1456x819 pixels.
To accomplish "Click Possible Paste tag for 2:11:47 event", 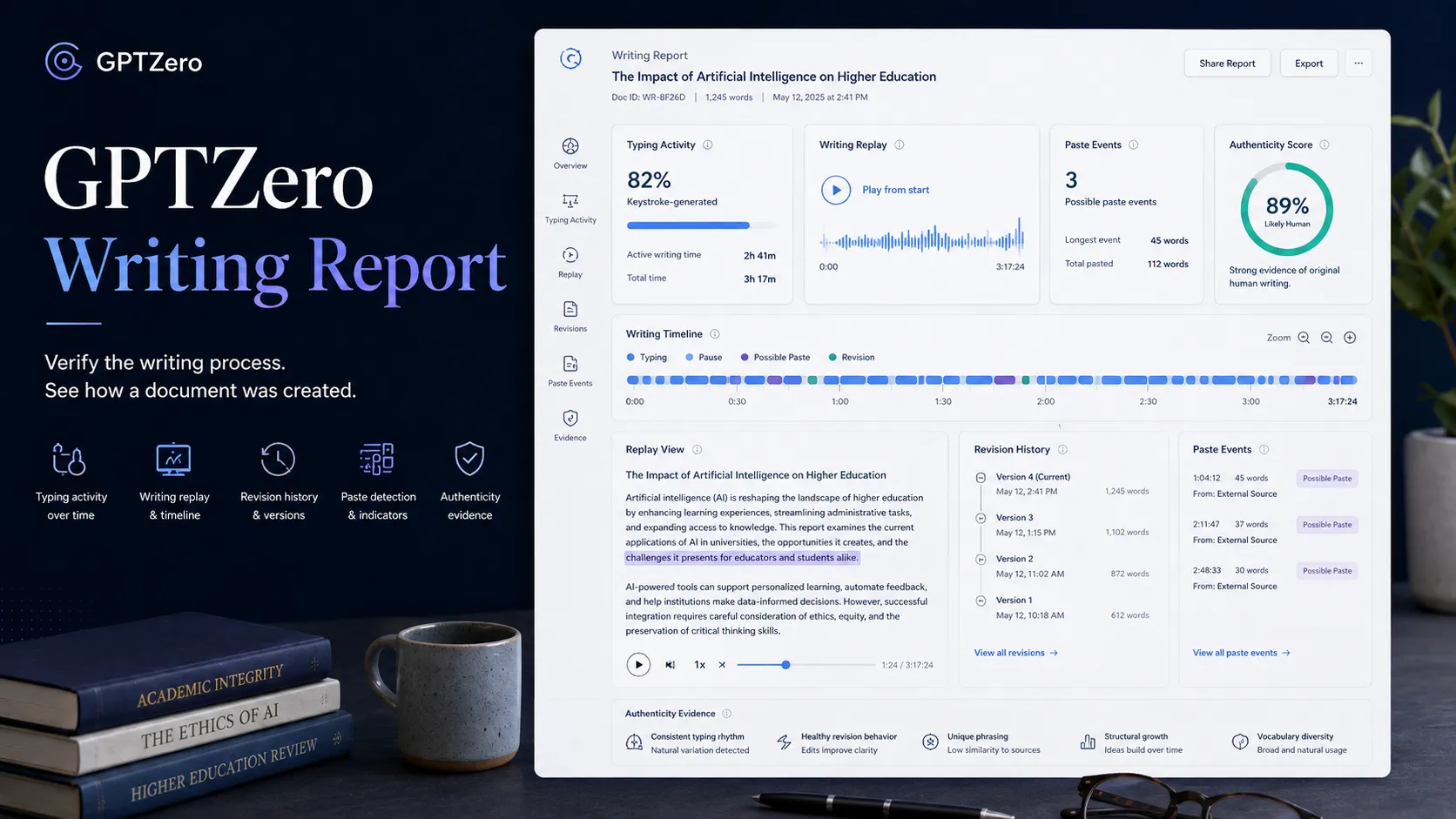I will [x=1327, y=525].
